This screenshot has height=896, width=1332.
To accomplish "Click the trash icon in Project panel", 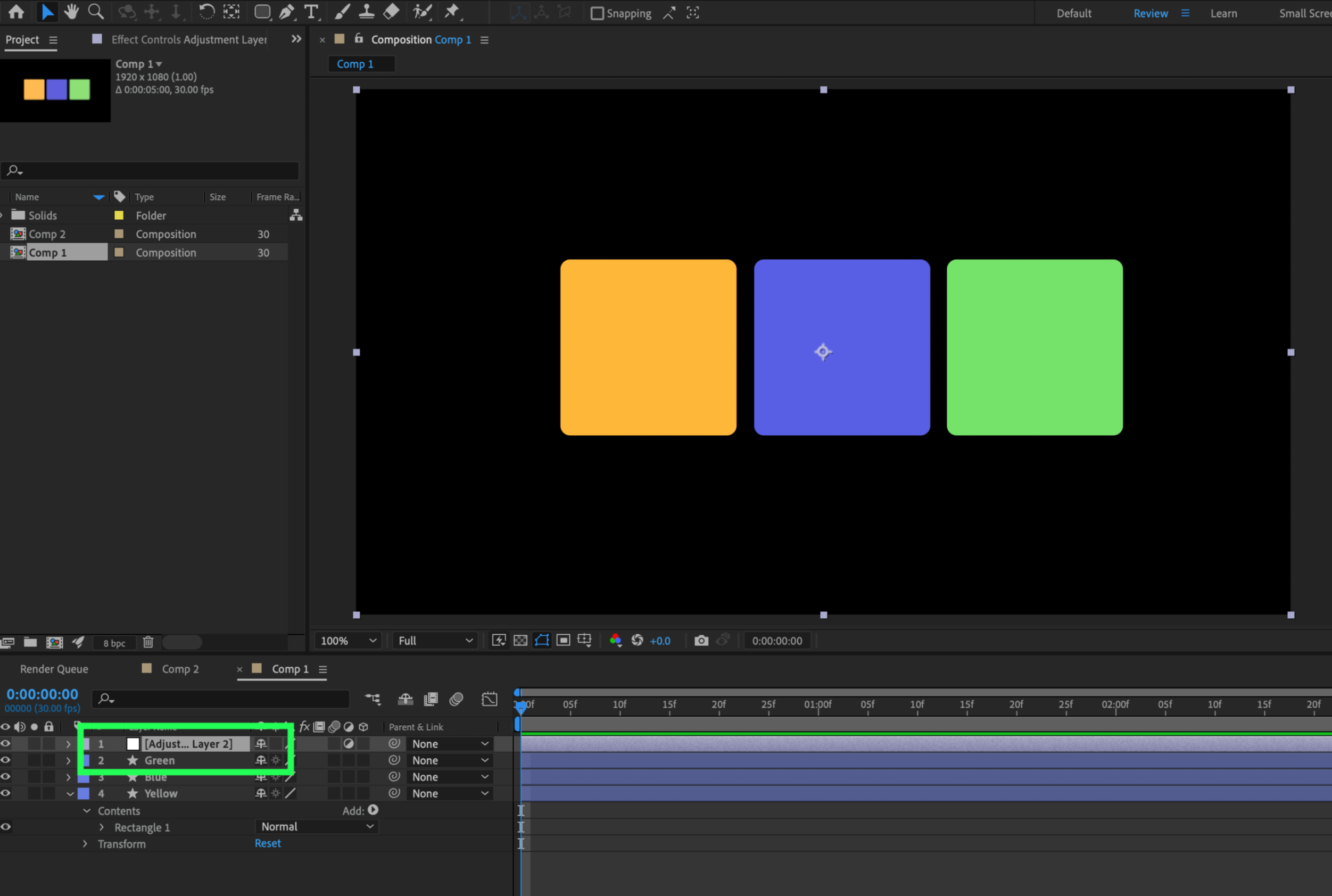I will 148,642.
